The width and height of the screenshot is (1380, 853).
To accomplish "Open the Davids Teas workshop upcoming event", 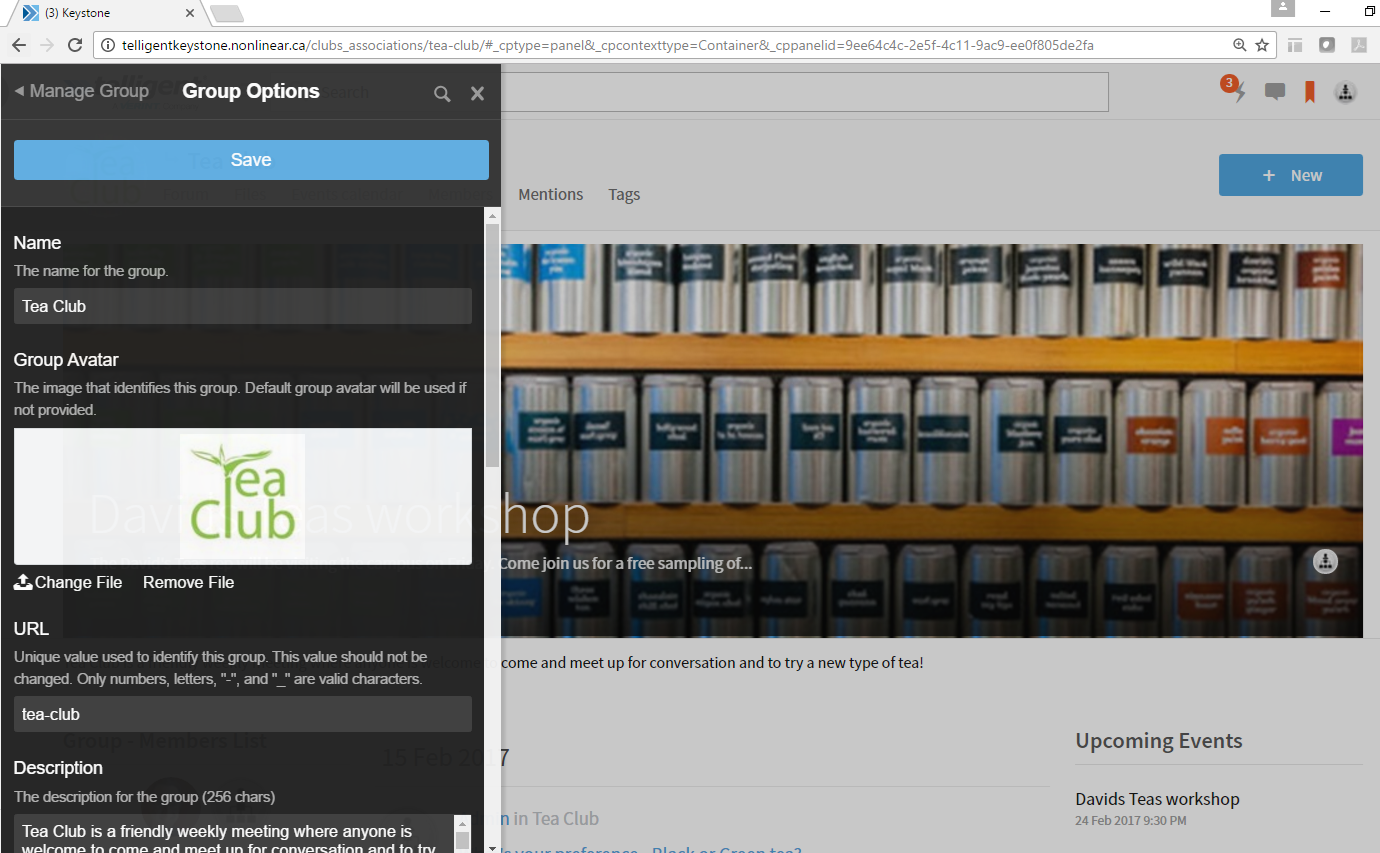I will pyautogui.click(x=1157, y=799).
